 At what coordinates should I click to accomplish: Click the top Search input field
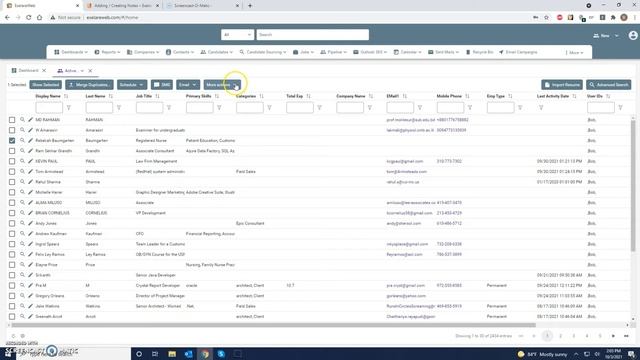313,35
